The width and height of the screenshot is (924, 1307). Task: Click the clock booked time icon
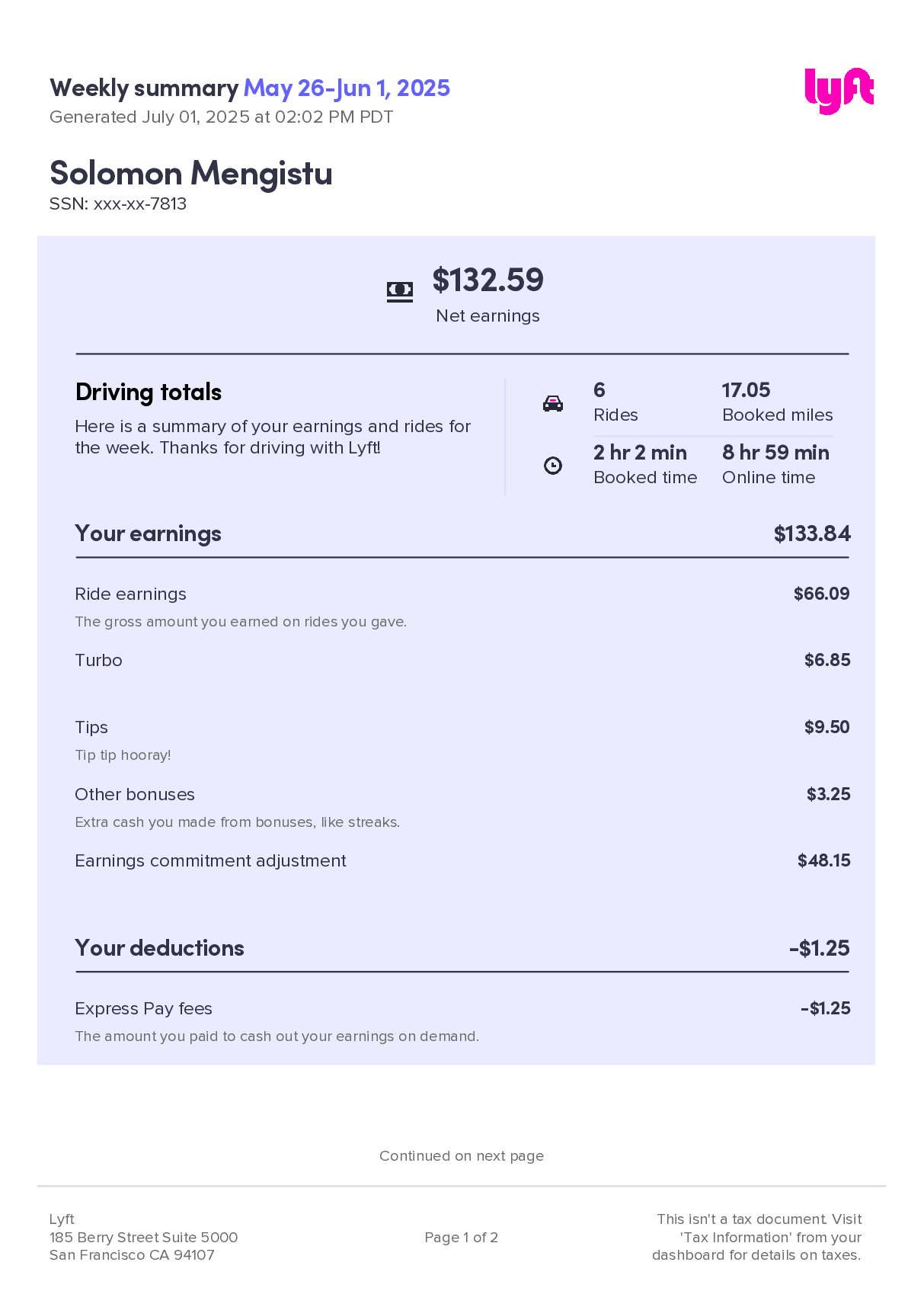pyautogui.click(x=552, y=465)
